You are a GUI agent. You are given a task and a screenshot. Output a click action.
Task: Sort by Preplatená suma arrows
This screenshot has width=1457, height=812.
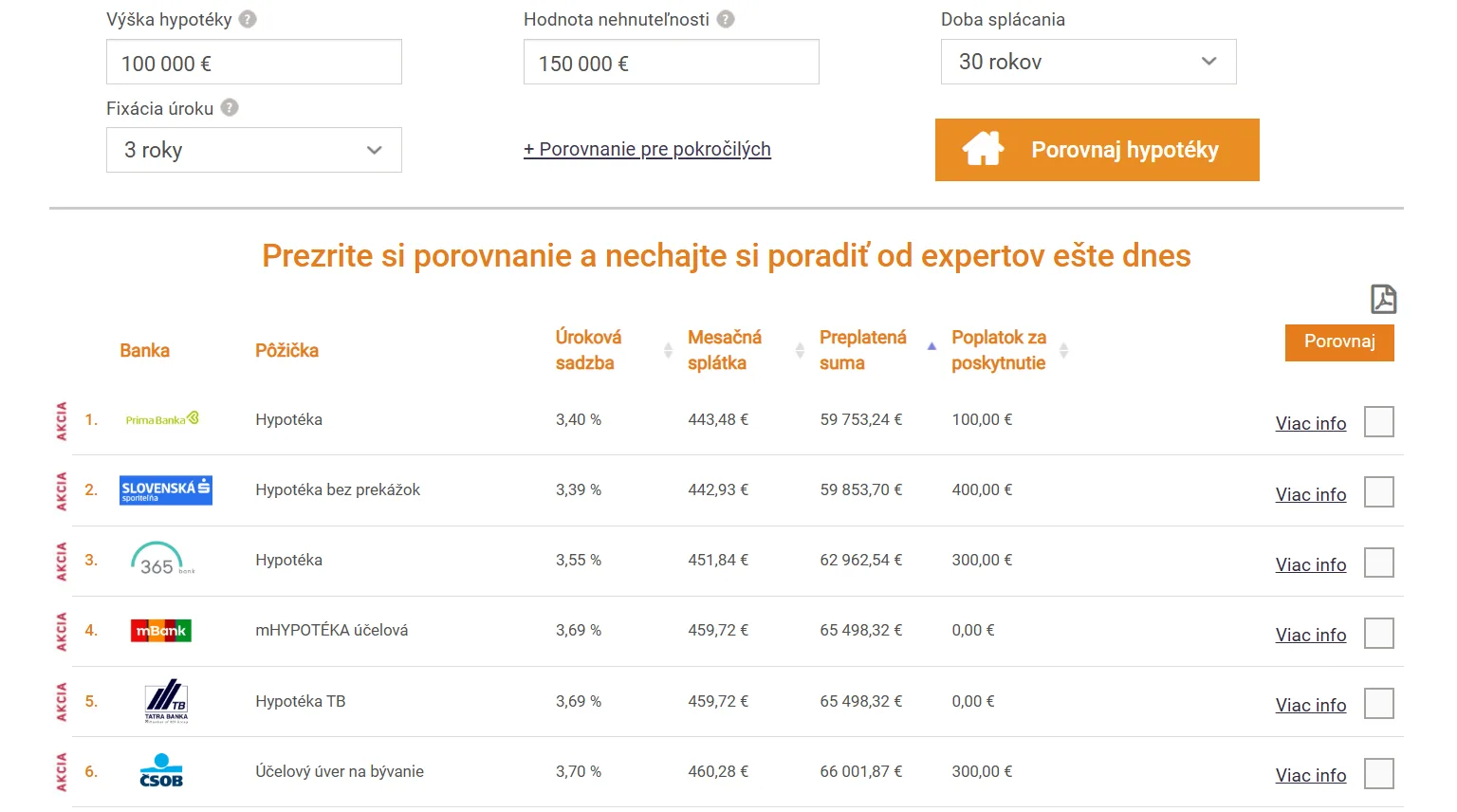tap(931, 347)
